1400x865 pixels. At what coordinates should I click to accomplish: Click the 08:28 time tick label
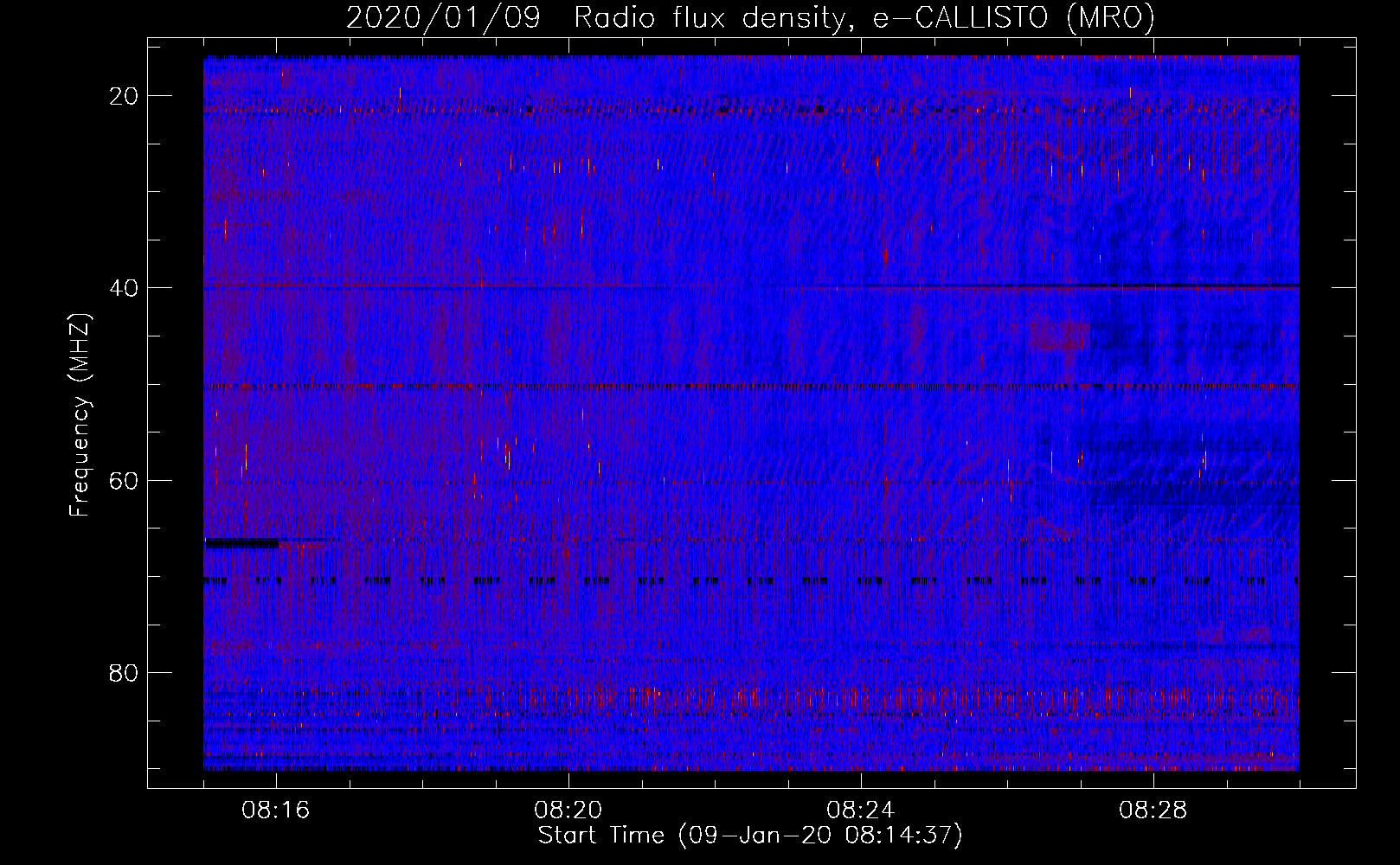pyautogui.click(x=1153, y=811)
